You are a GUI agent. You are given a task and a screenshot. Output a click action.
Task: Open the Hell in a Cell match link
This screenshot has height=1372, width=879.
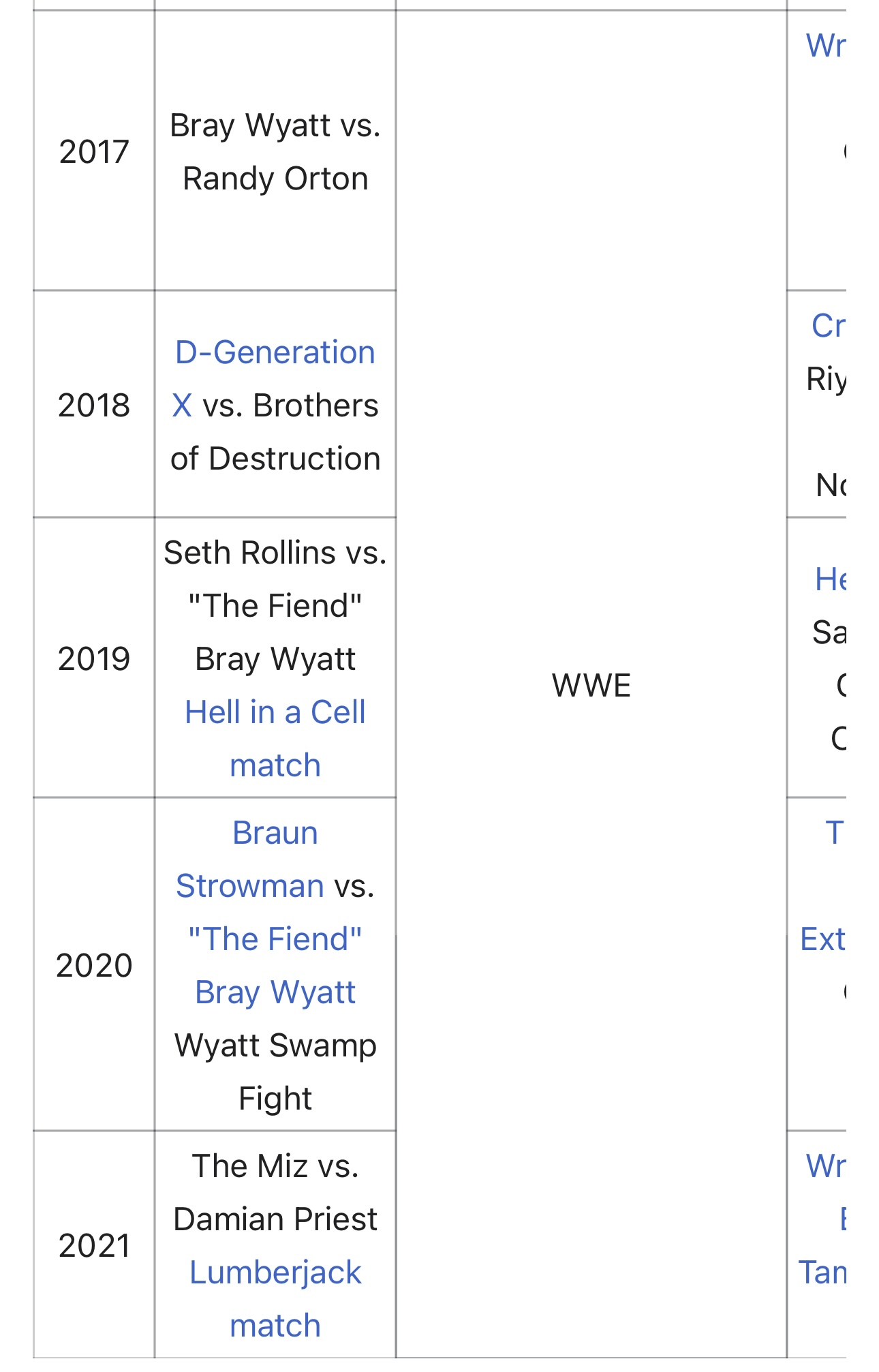[275, 739]
